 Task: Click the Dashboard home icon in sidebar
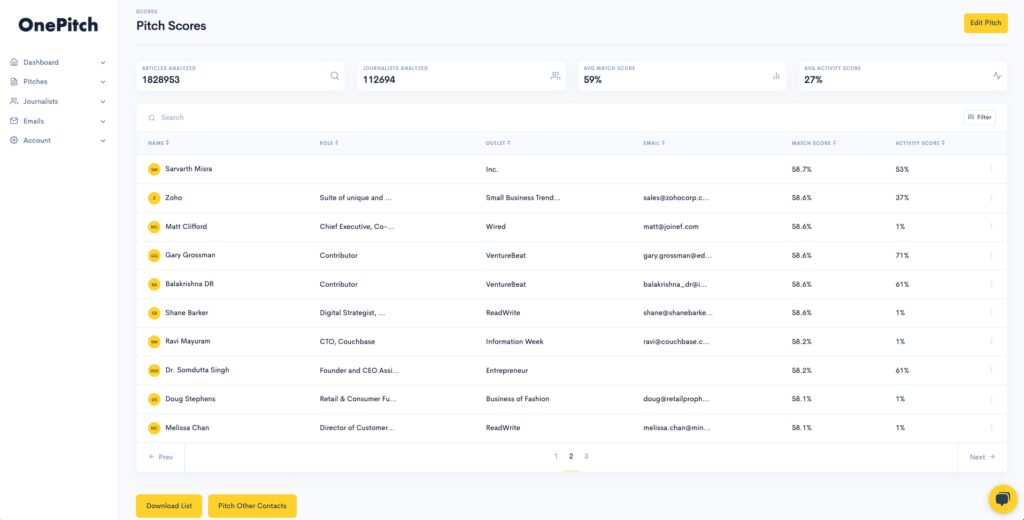click(x=14, y=62)
